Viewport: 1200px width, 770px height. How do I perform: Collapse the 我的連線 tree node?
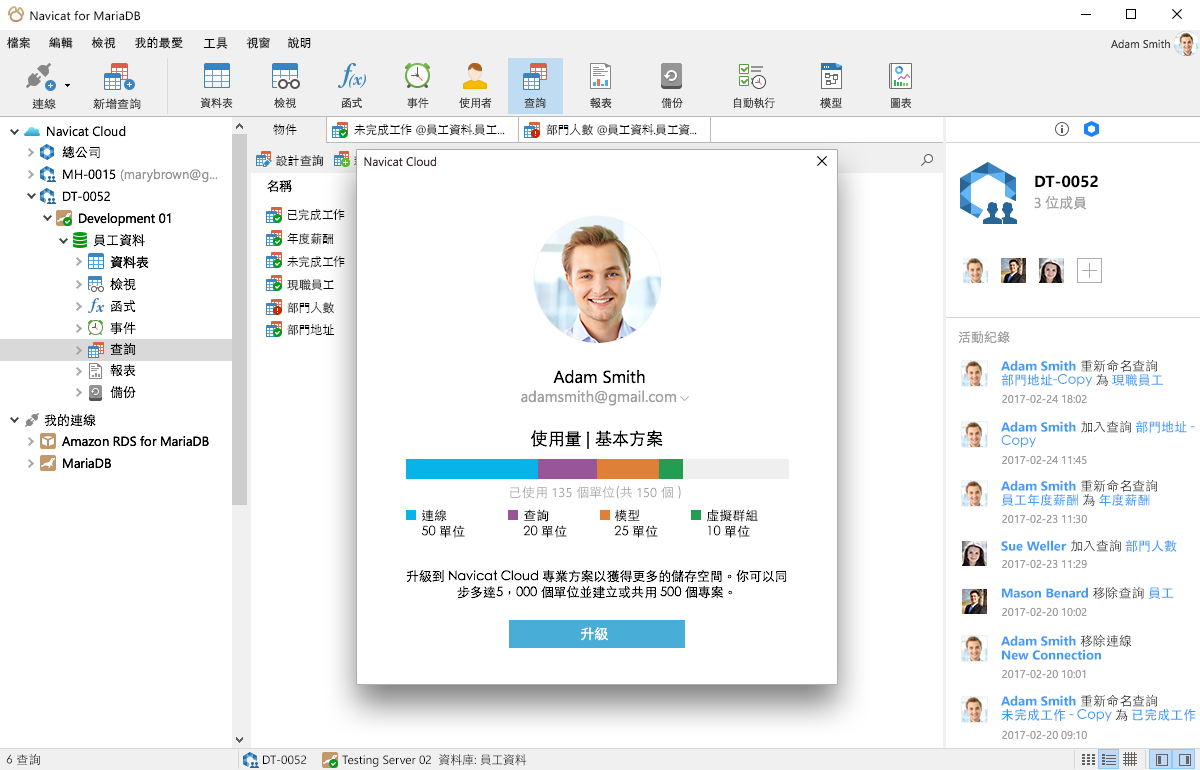coord(14,420)
